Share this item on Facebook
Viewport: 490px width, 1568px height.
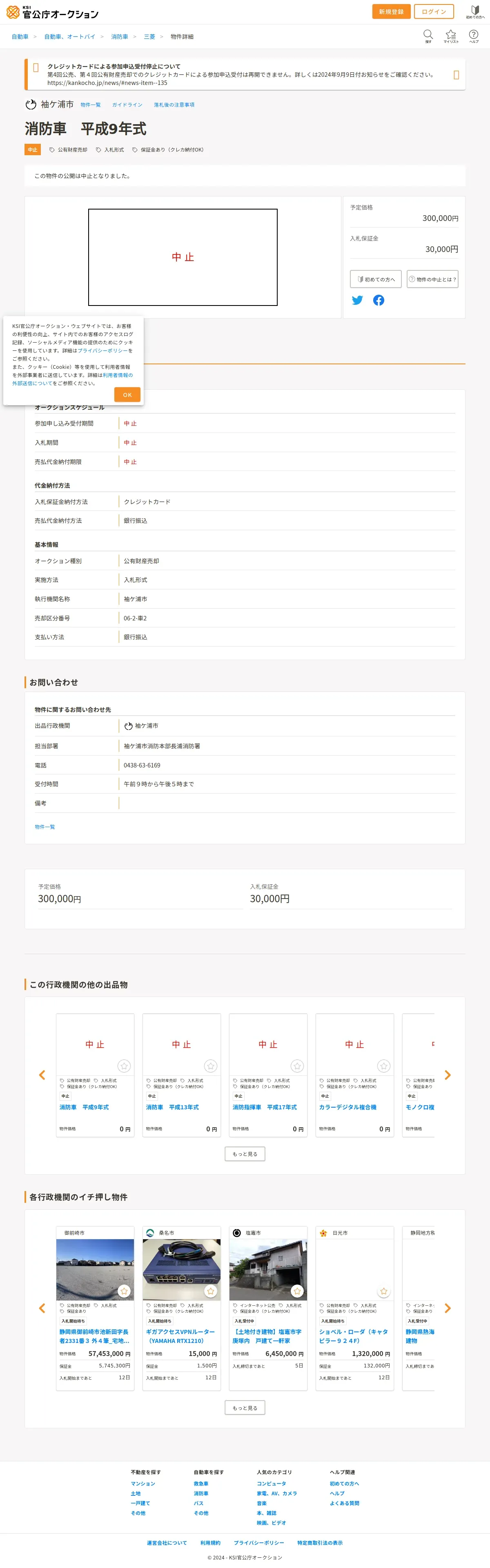[379, 300]
